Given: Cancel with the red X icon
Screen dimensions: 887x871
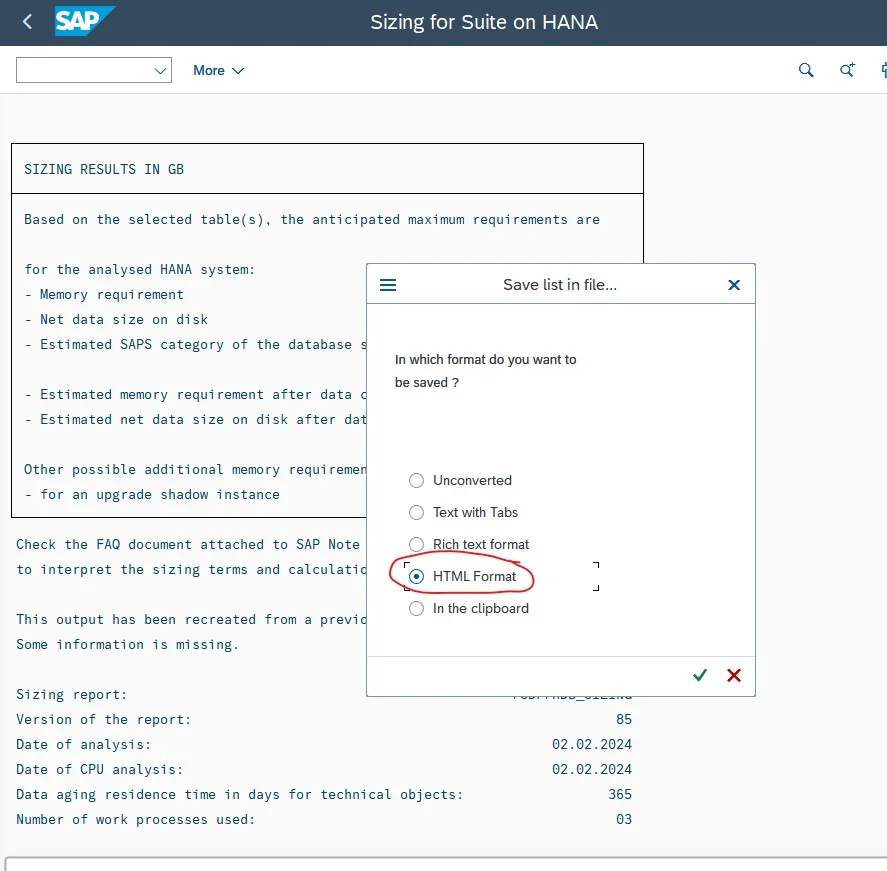Looking at the screenshot, I should coord(734,675).
